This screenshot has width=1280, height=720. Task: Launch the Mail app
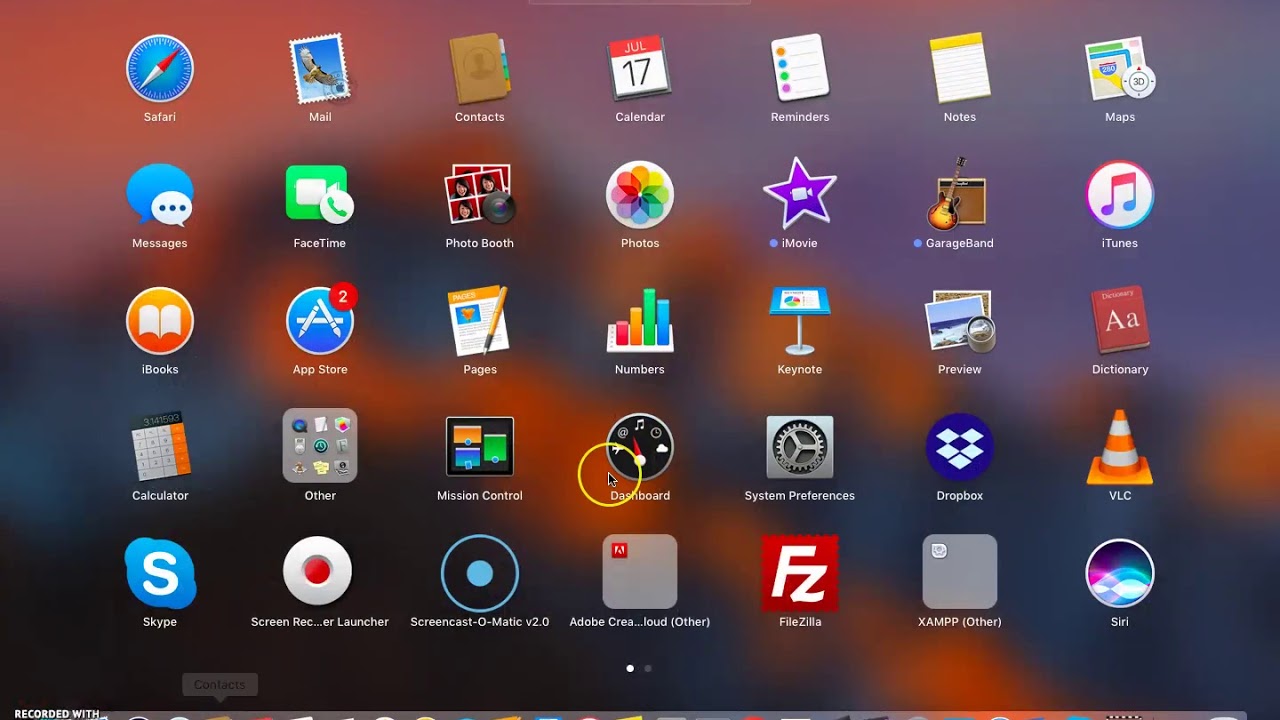[320, 69]
